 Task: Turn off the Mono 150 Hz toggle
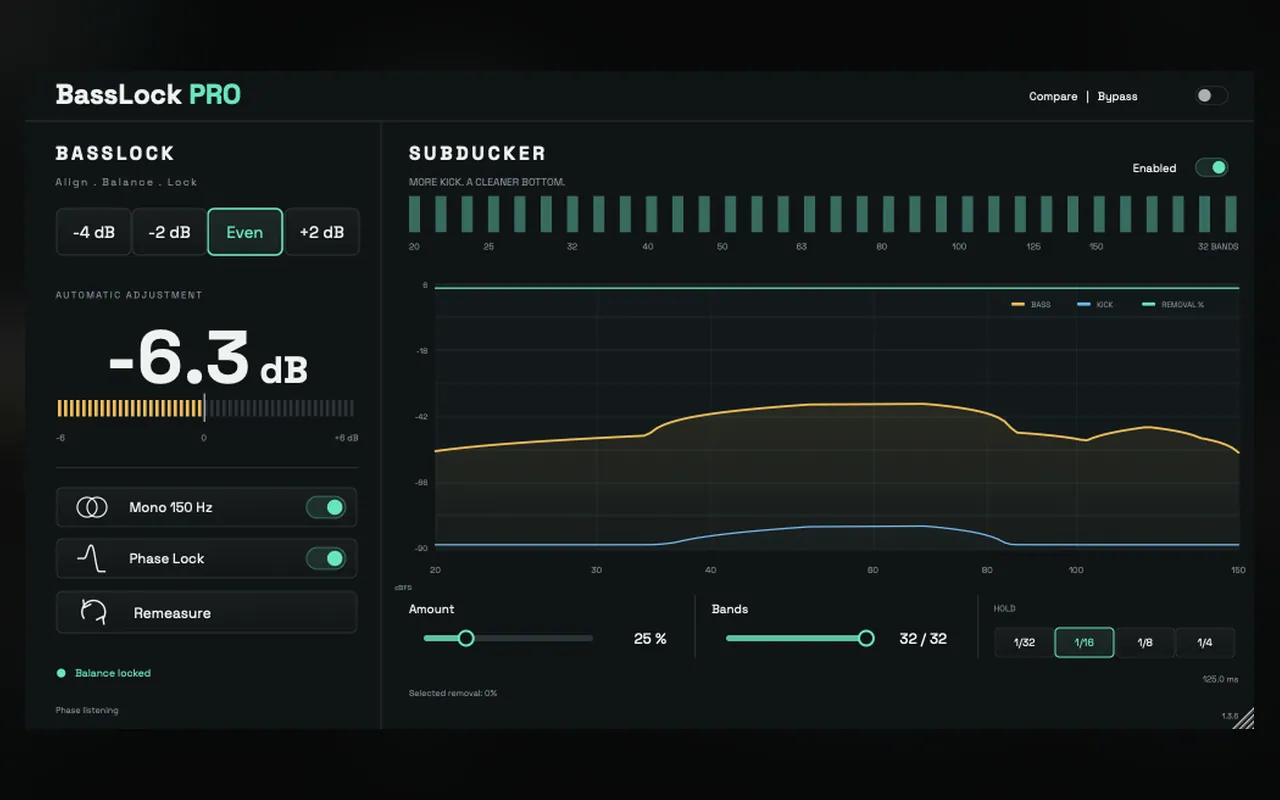point(326,507)
